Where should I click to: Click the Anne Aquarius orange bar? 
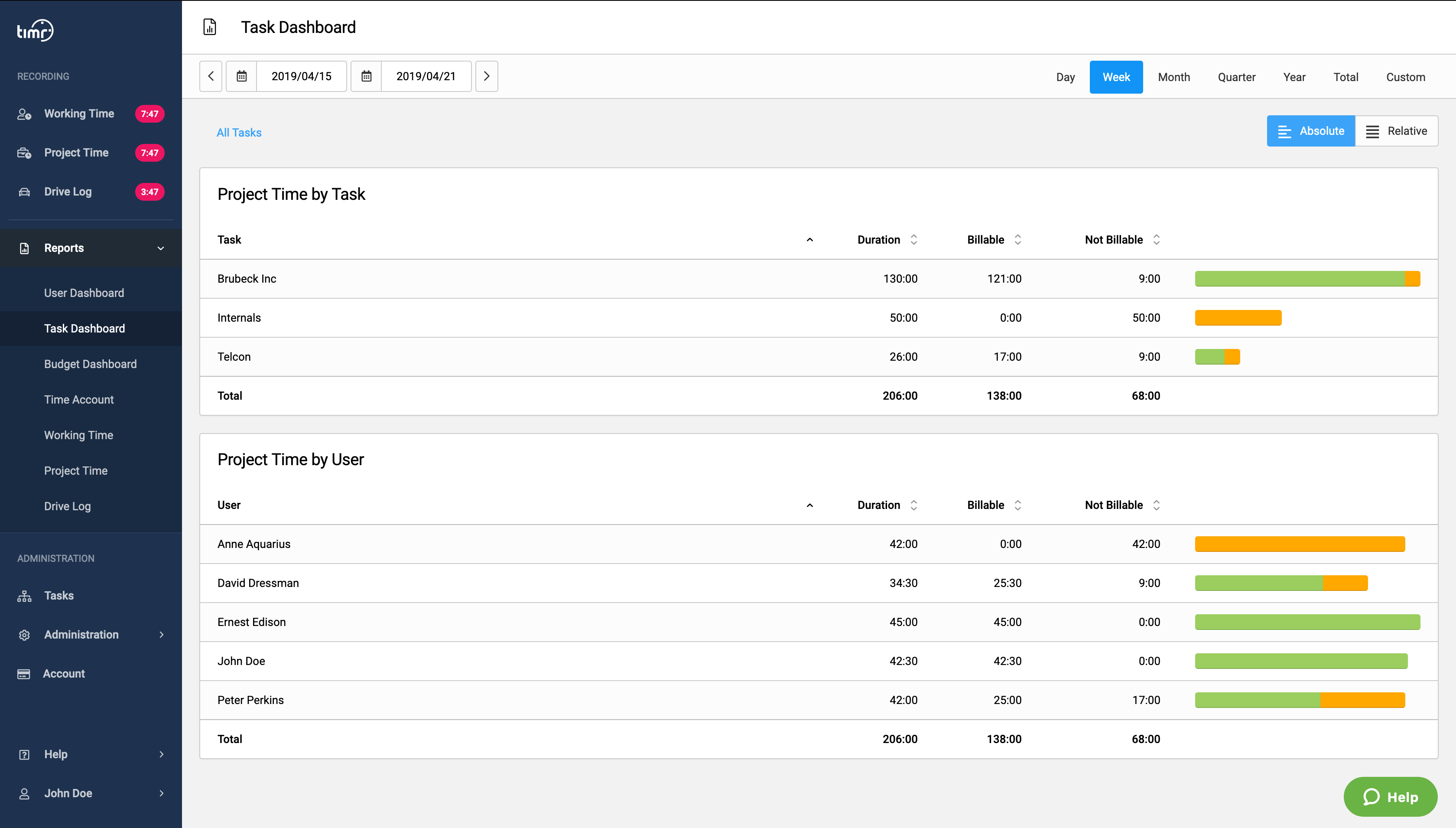(1300, 544)
